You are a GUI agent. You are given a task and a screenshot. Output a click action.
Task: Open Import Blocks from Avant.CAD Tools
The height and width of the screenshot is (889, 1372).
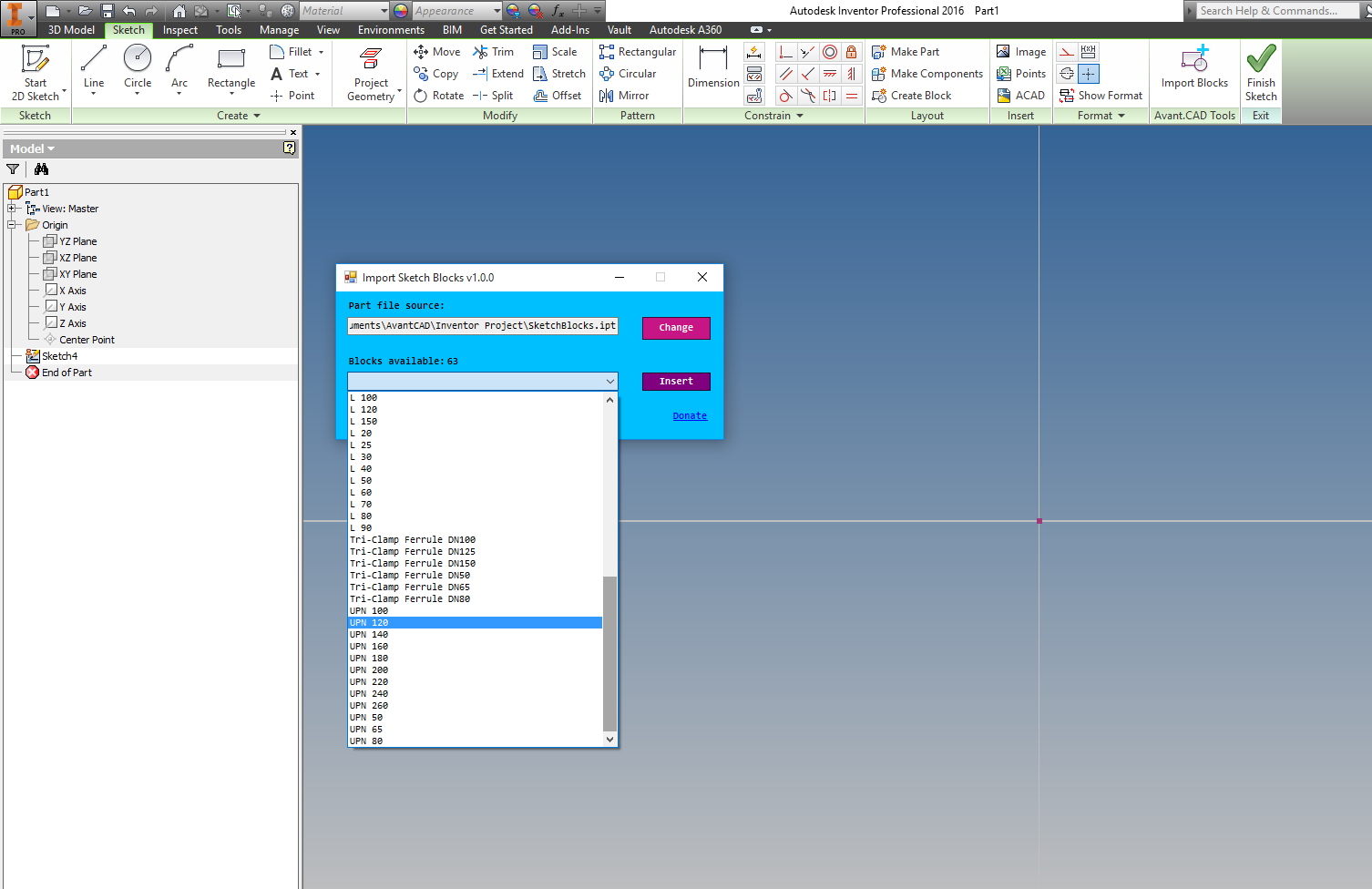point(1194,68)
